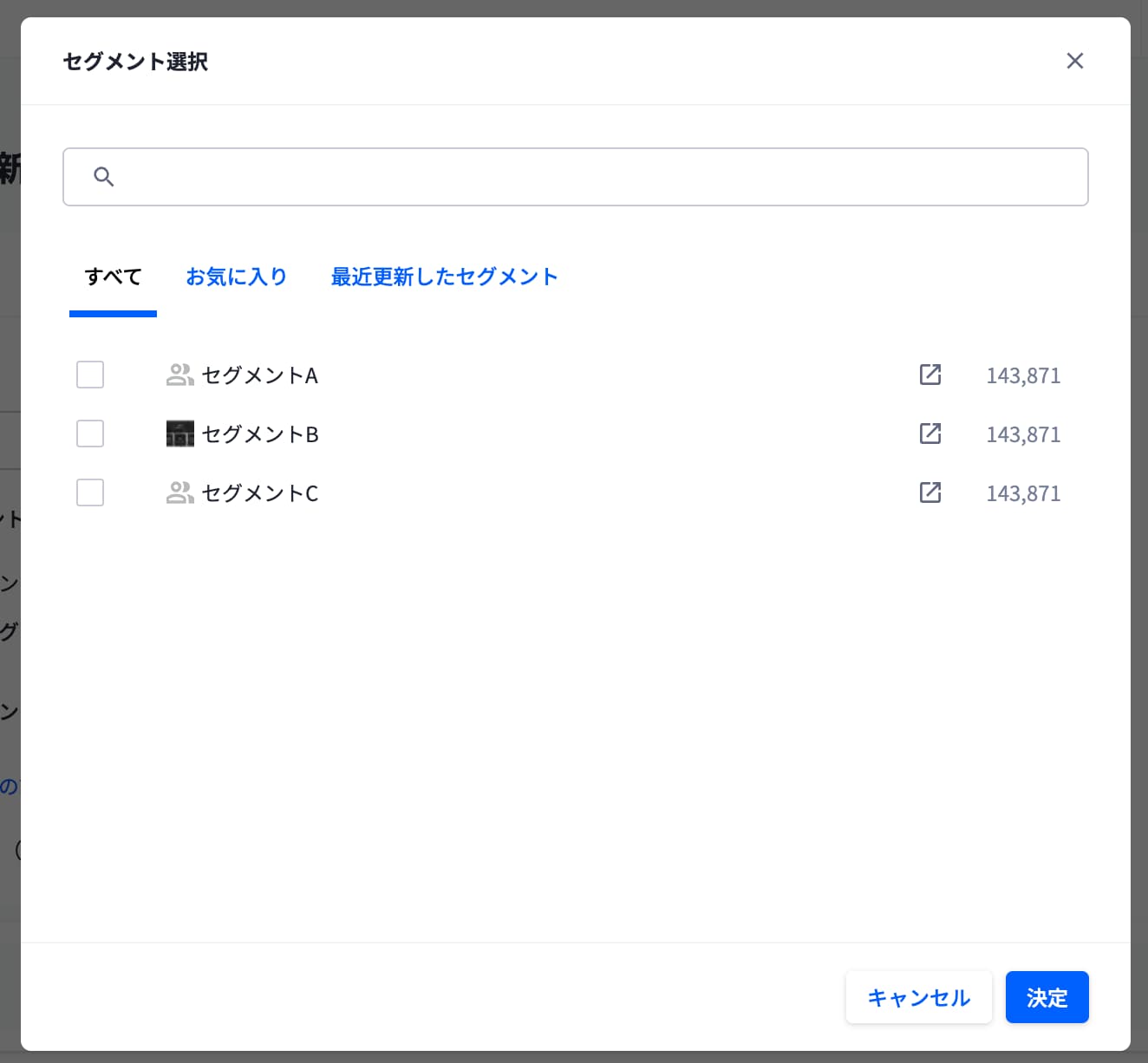Open セグメントA in a new window
This screenshot has height=1063, width=1148.
point(929,375)
